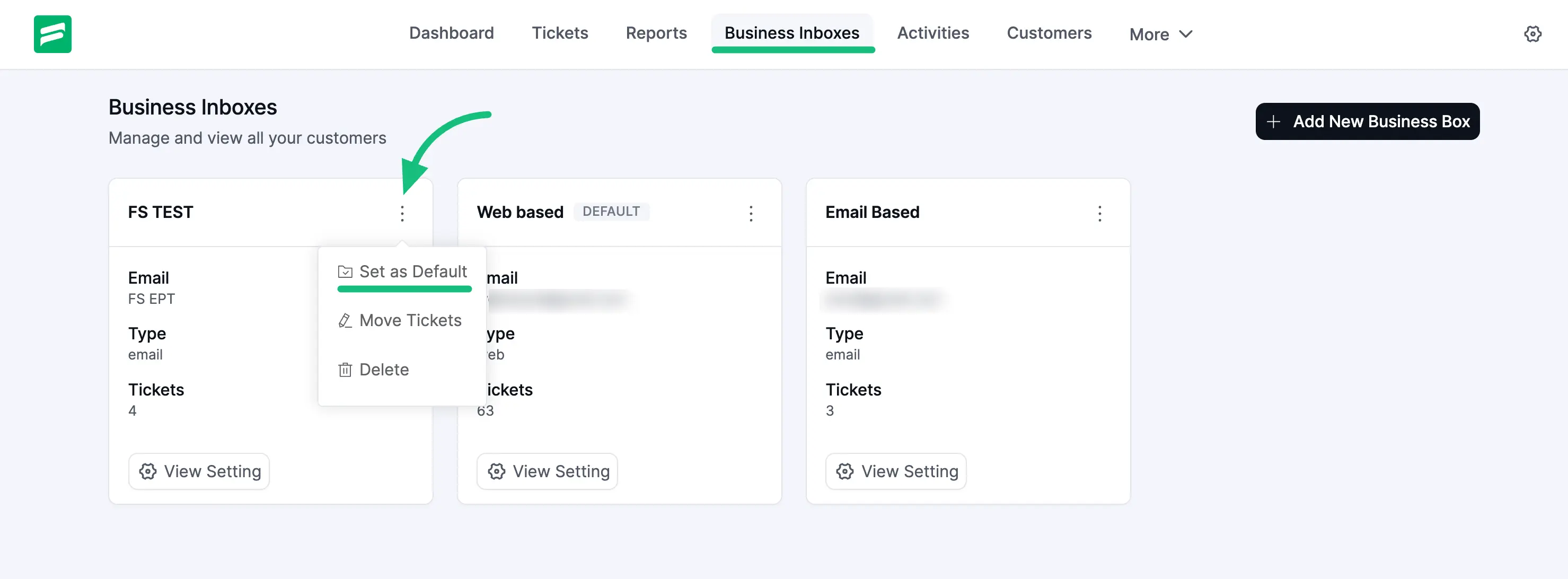Click the pencil icon beside Move Tickets

(x=345, y=320)
